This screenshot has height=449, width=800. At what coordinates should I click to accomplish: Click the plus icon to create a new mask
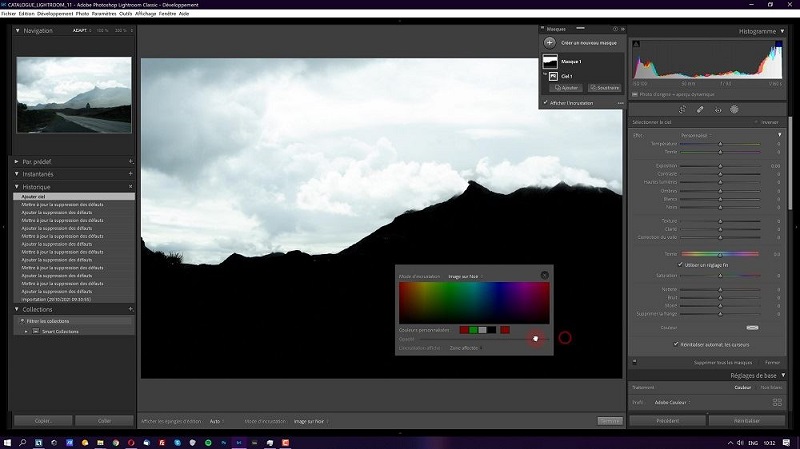pyautogui.click(x=549, y=43)
